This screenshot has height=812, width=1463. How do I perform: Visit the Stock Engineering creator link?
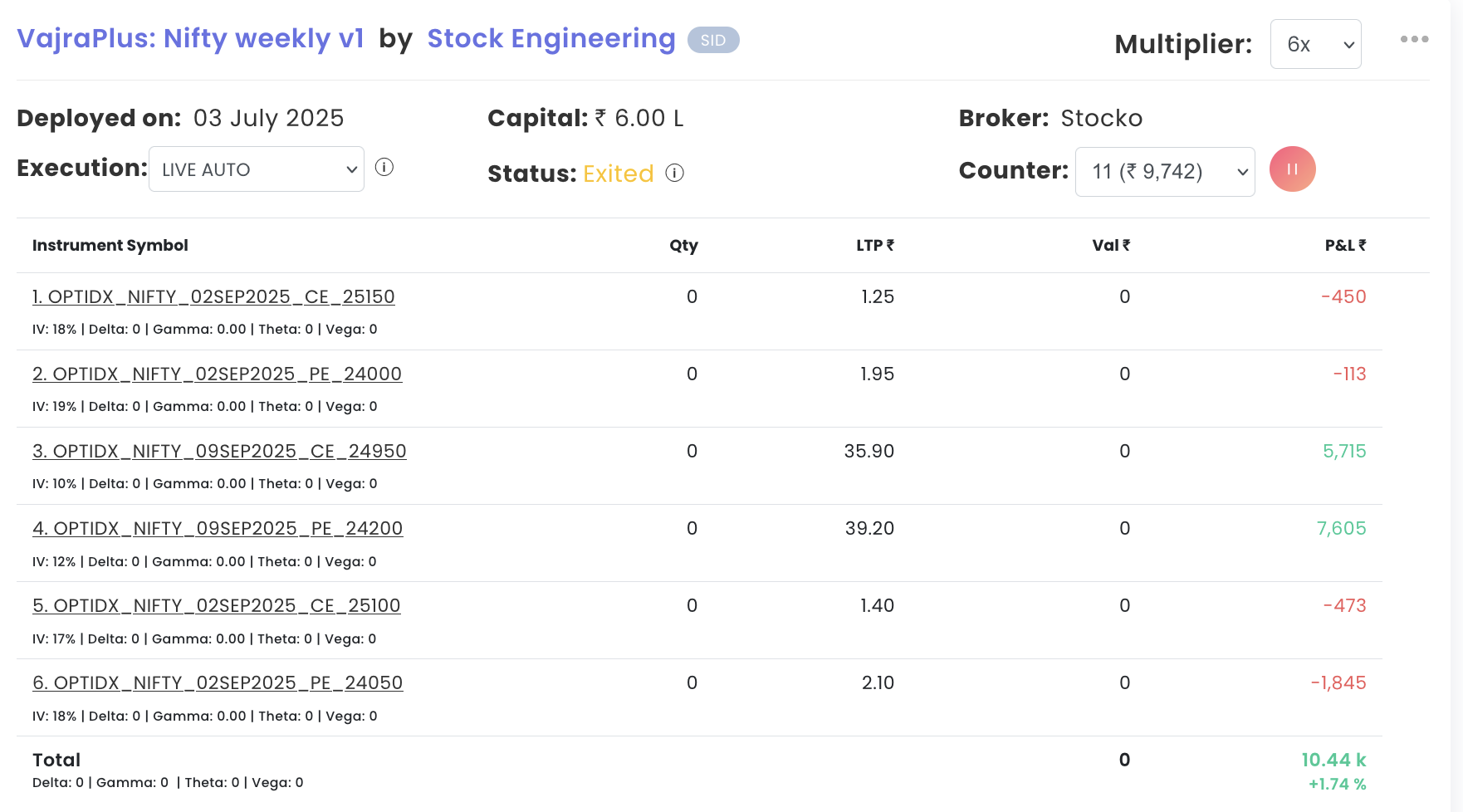[x=550, y=39]
